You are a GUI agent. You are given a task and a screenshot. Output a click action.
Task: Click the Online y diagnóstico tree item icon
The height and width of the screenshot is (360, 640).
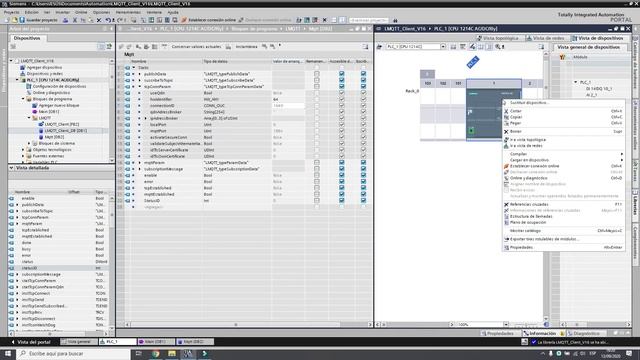click(29, 93)
